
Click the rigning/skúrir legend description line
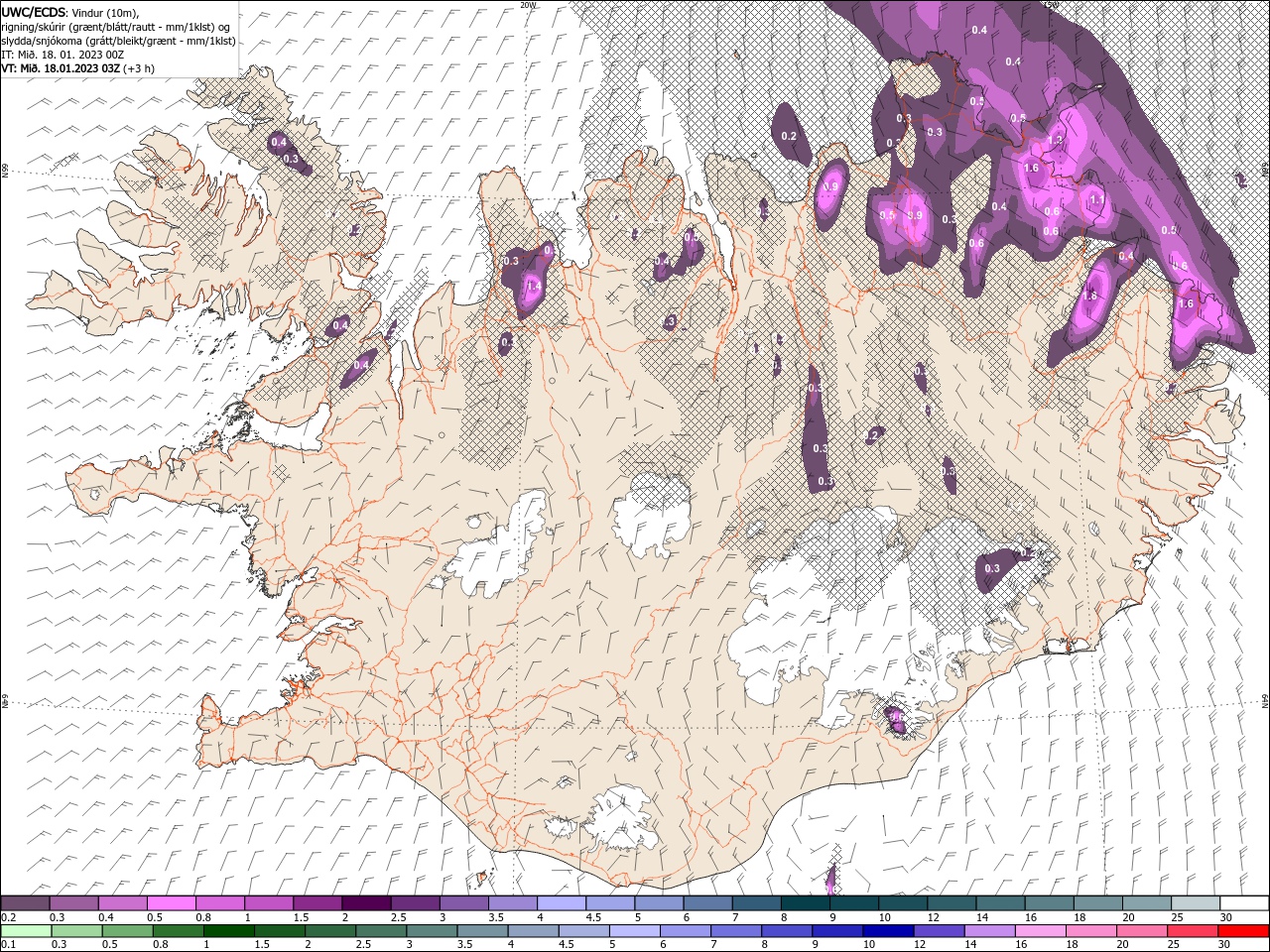(x=116, y=27)
